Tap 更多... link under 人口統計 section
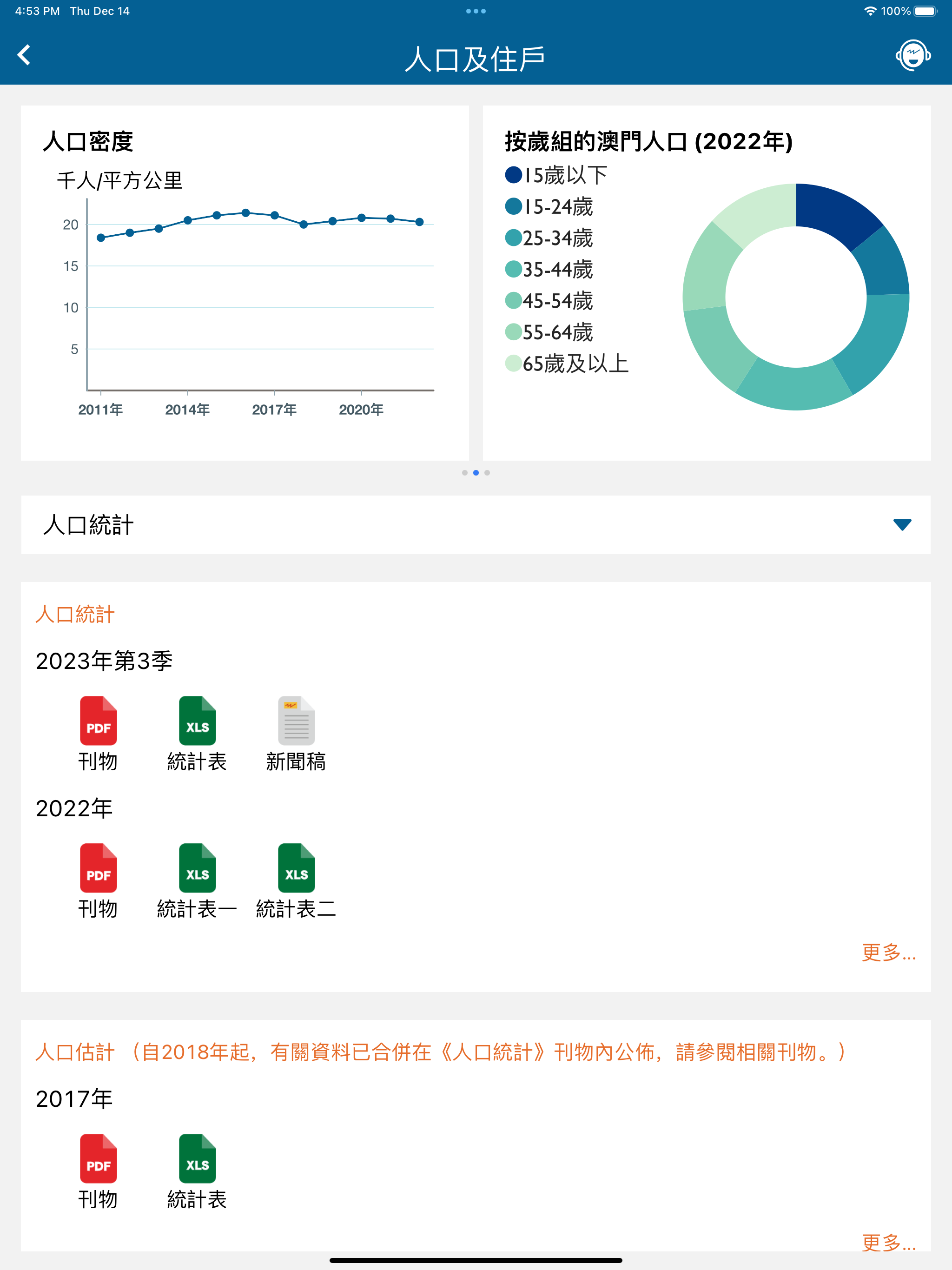 coord(888,952)
